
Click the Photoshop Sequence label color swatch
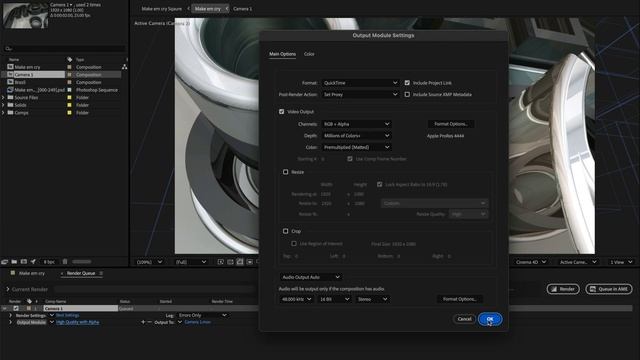click(x=69, y=90)
